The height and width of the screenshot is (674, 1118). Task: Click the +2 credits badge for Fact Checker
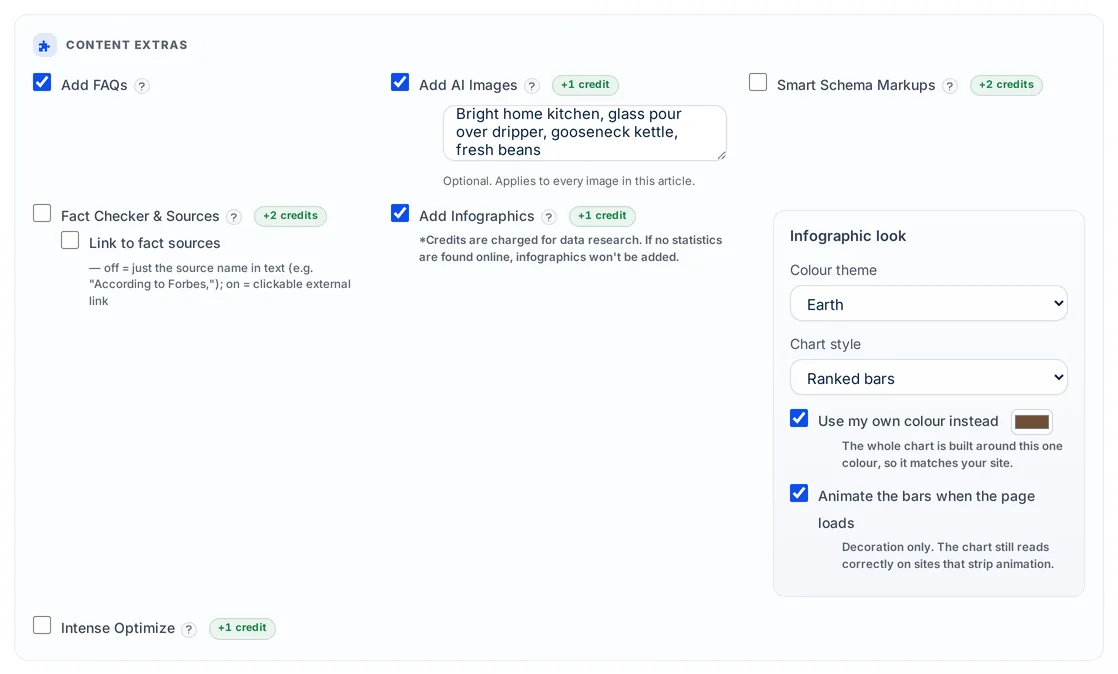coord(290,216)
